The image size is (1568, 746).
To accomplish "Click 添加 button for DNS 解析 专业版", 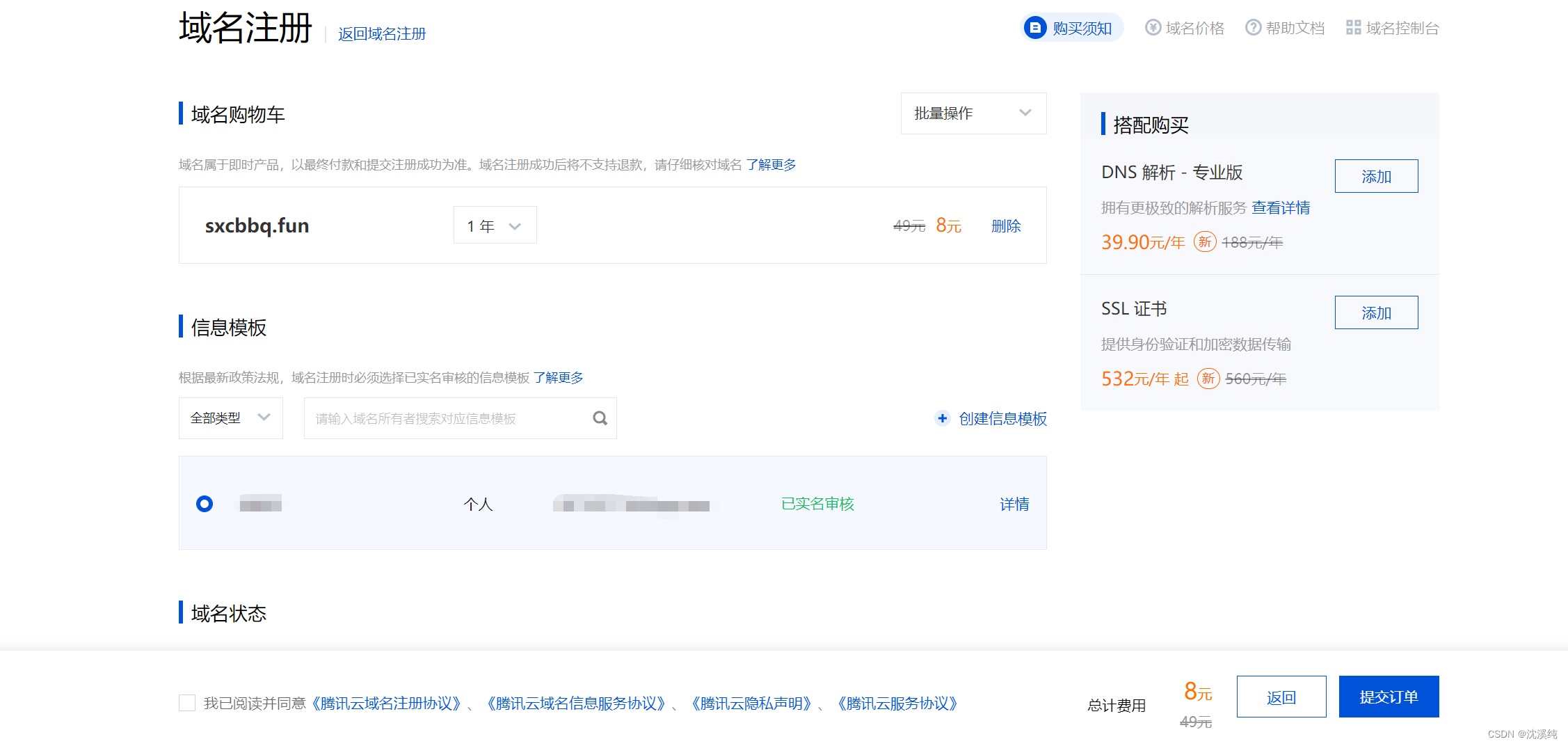I will (x=1376, y=176).
